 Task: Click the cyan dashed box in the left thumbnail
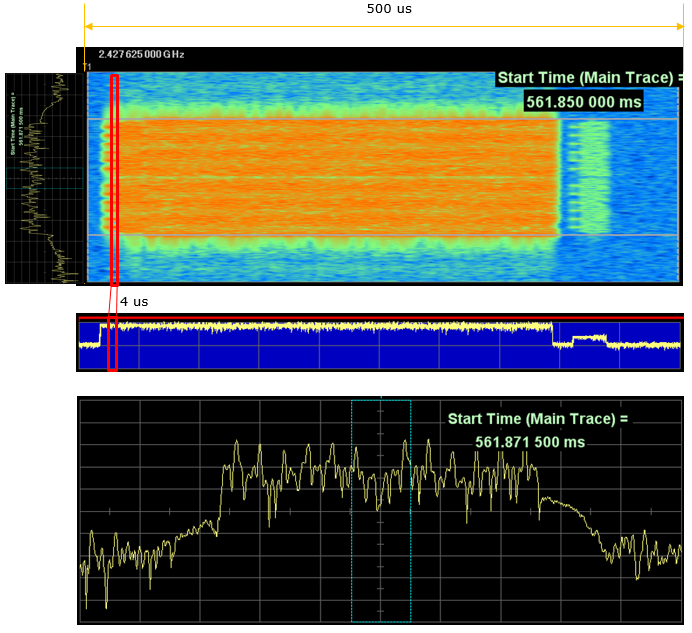(44, 178)
